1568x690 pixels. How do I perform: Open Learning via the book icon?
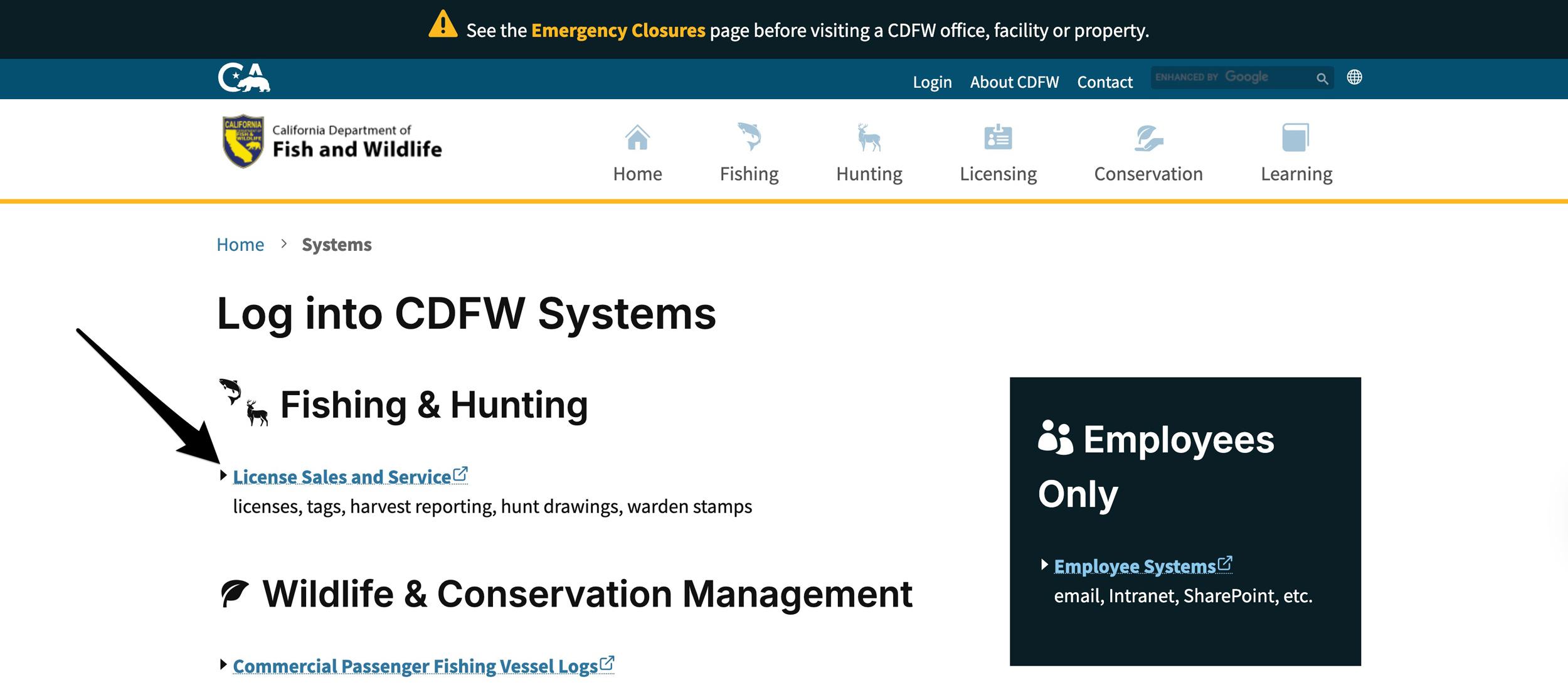point(1296,137)
